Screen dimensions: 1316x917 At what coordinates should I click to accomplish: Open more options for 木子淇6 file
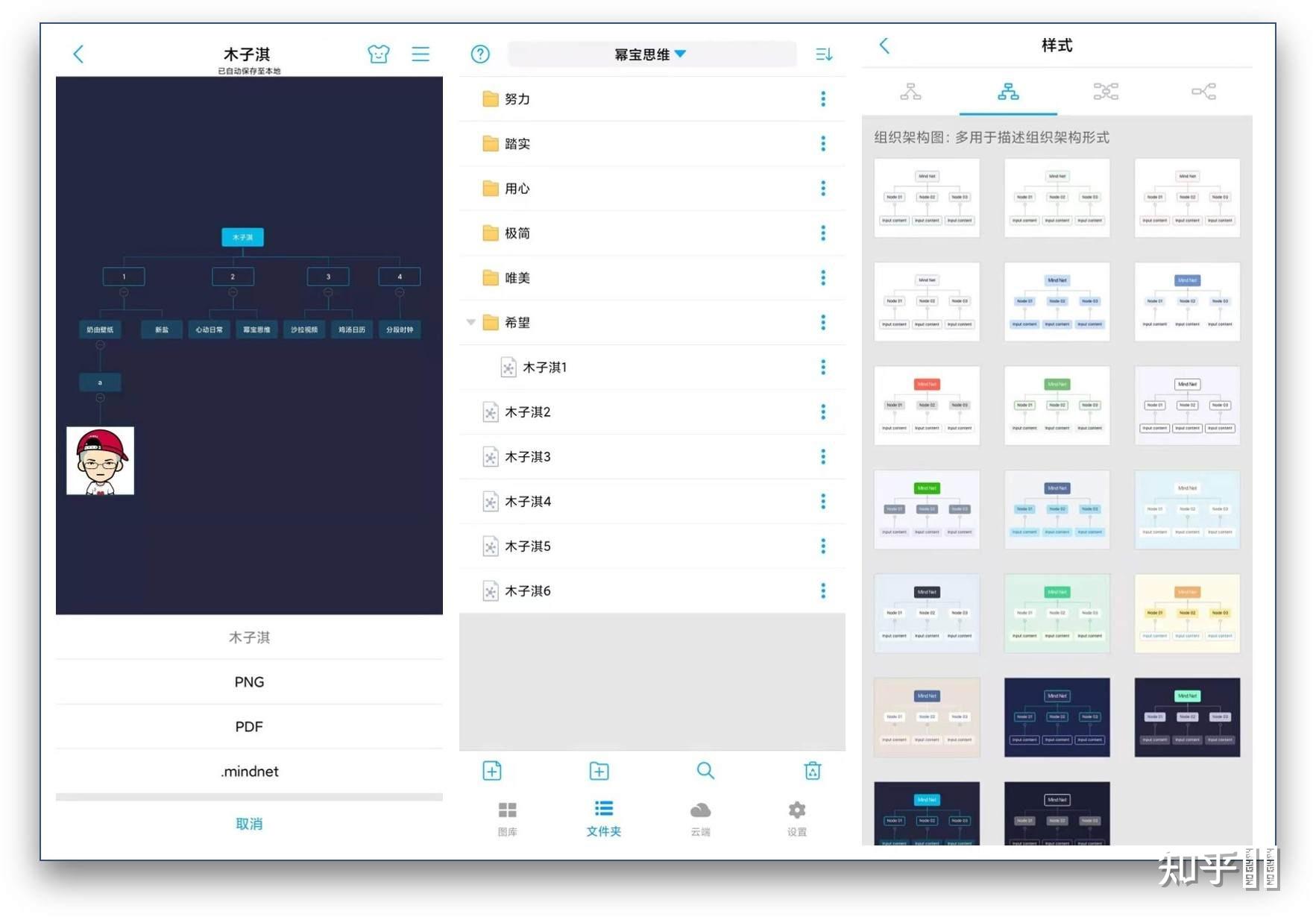coord(823,590)
